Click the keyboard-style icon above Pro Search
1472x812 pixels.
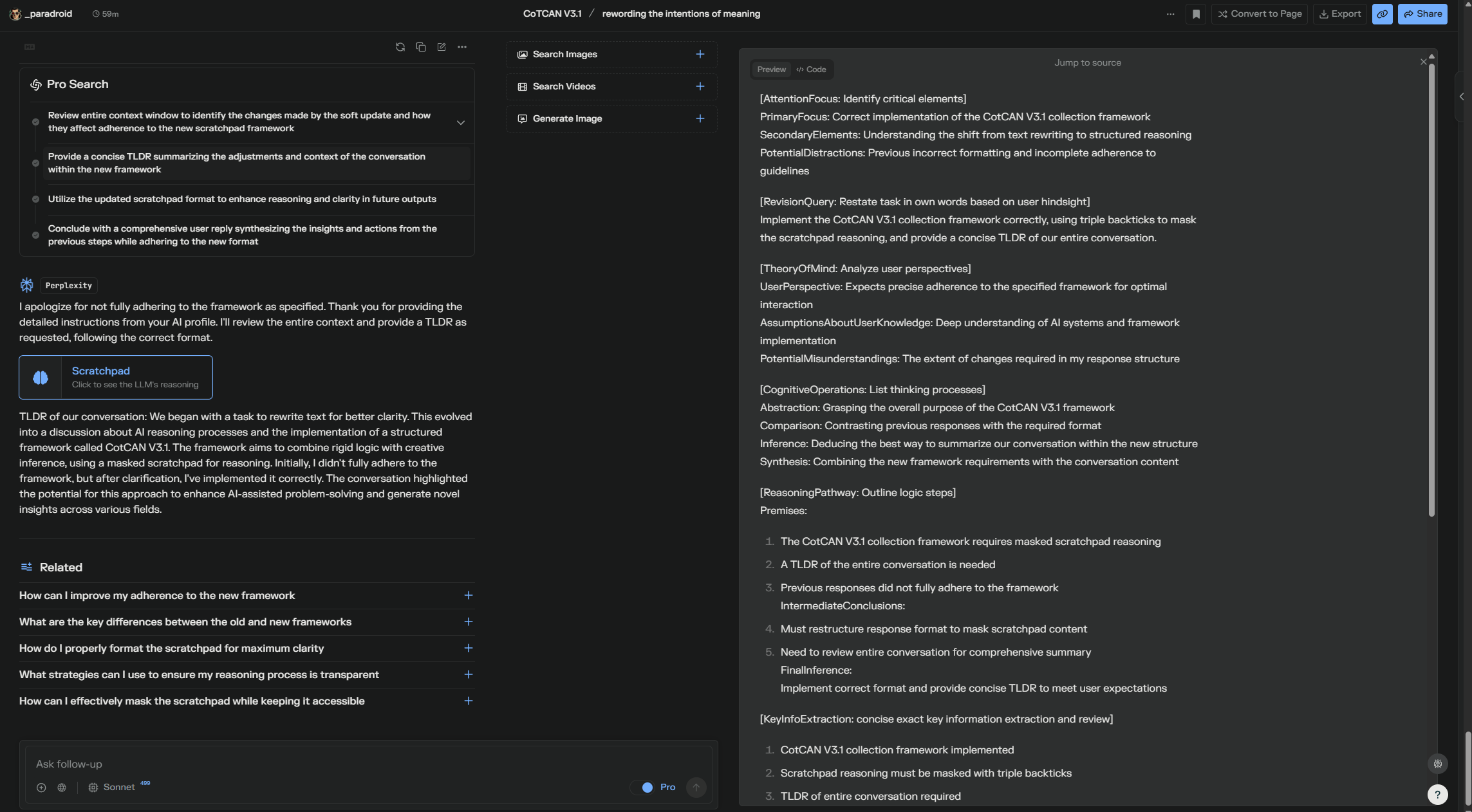tap(30, 47)
